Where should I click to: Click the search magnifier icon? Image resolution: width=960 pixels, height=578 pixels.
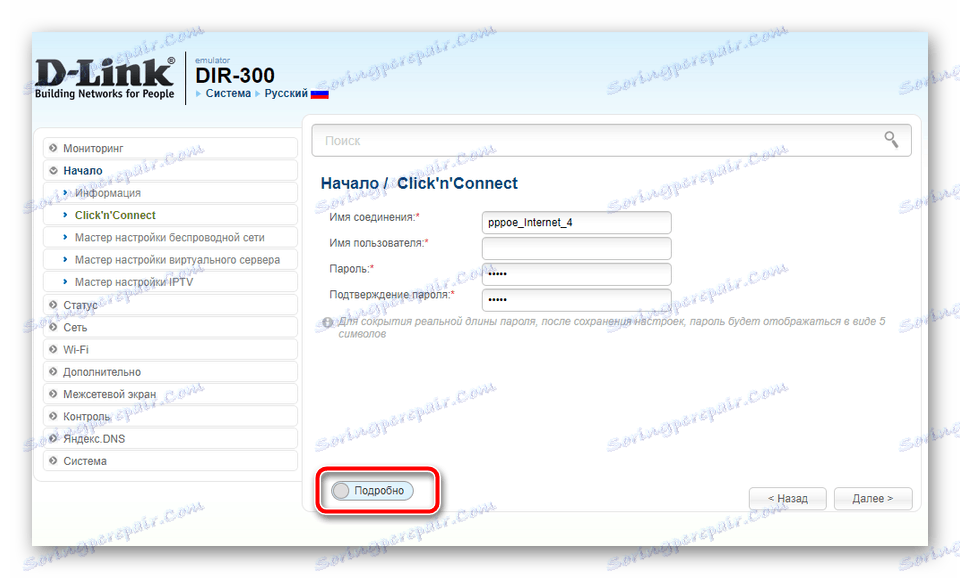pyautogui.click(x=891, y=140)
